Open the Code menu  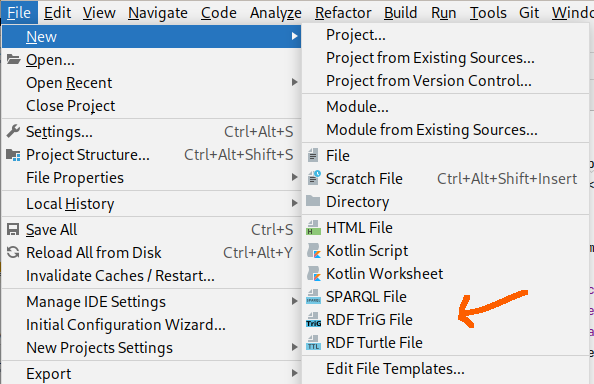coord(219,12)
